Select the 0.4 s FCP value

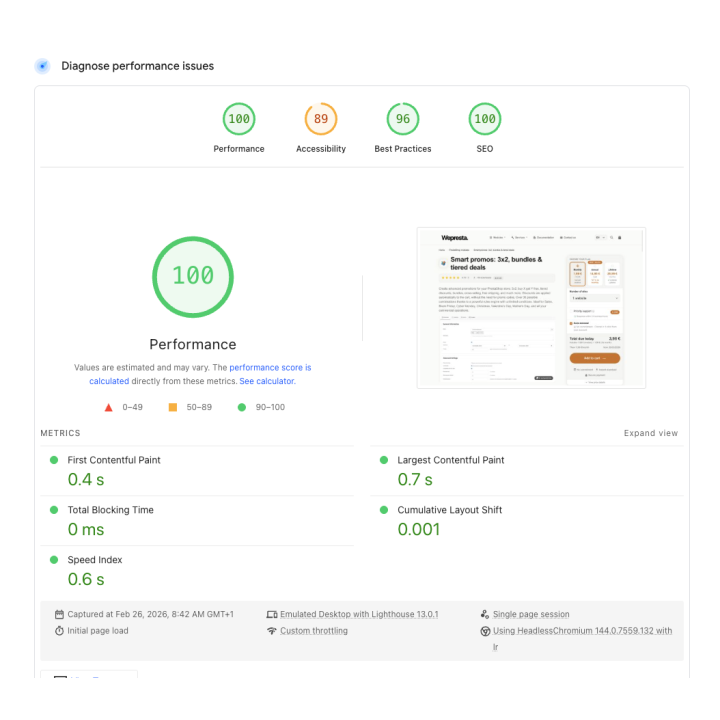pos(86,479)
